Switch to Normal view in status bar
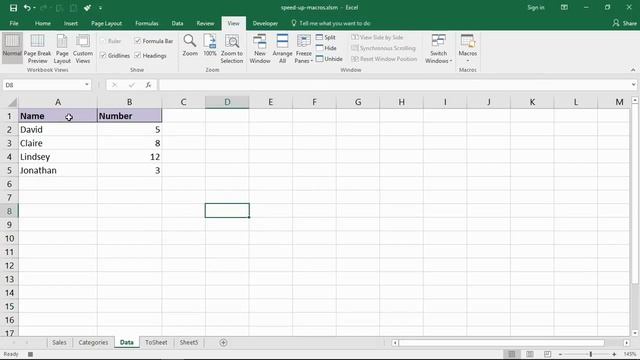640x360 pixels. (512, 354)
